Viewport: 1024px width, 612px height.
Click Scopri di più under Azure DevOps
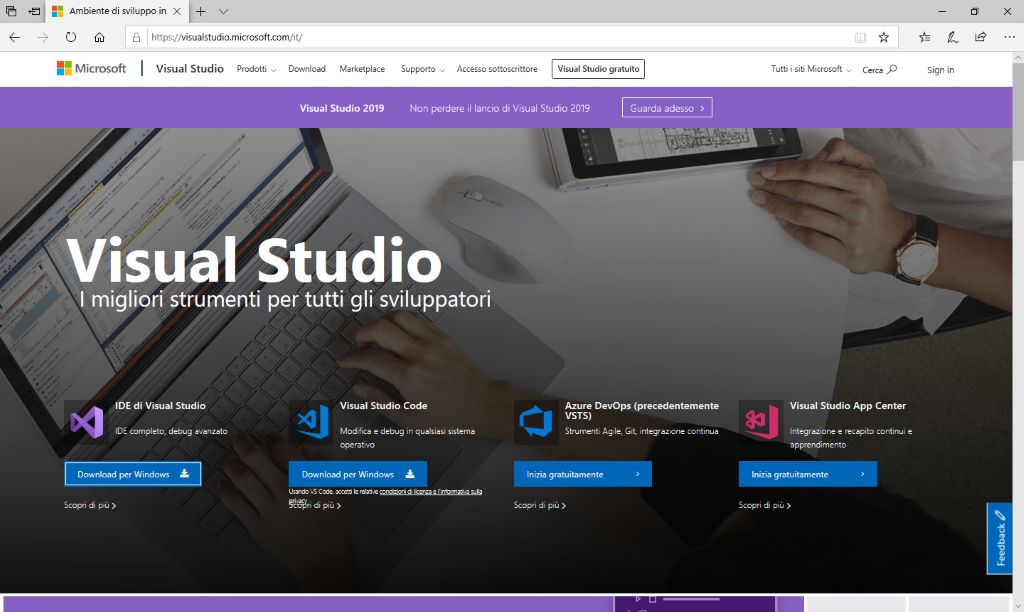pos(539,505)
